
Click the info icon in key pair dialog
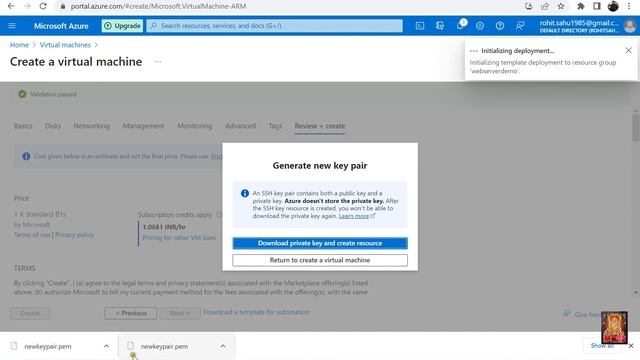(245, 193)
